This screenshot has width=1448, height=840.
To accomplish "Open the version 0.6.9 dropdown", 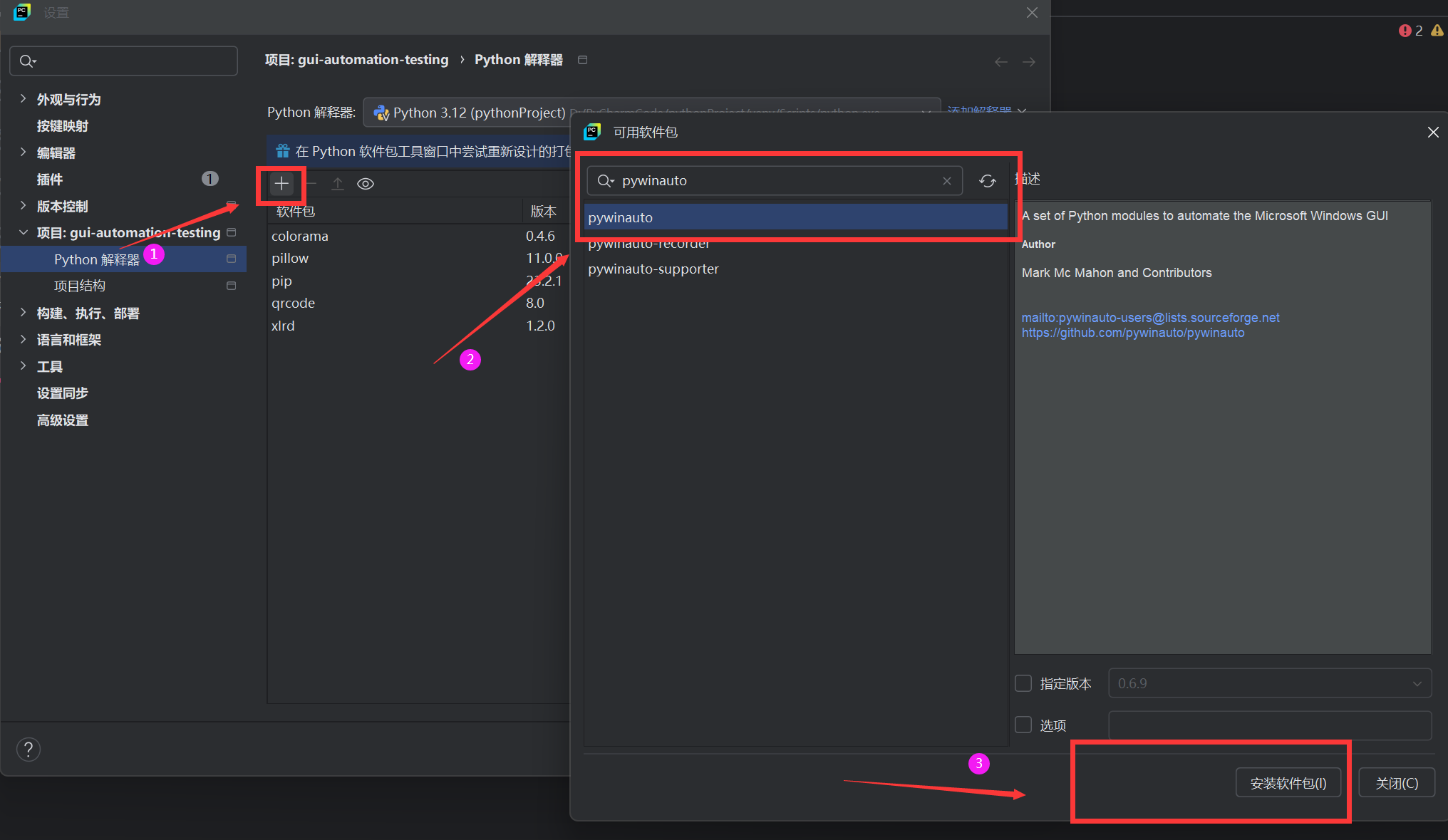I will (1270, 683).
